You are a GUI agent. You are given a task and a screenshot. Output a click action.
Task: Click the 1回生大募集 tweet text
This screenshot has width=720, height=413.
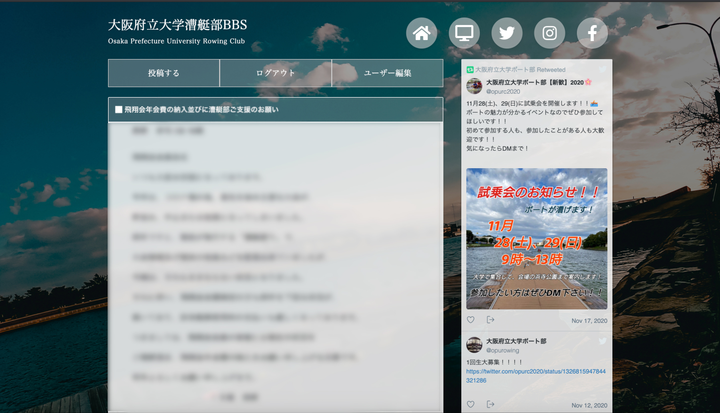pyautogui.click(x=494, y=362)
